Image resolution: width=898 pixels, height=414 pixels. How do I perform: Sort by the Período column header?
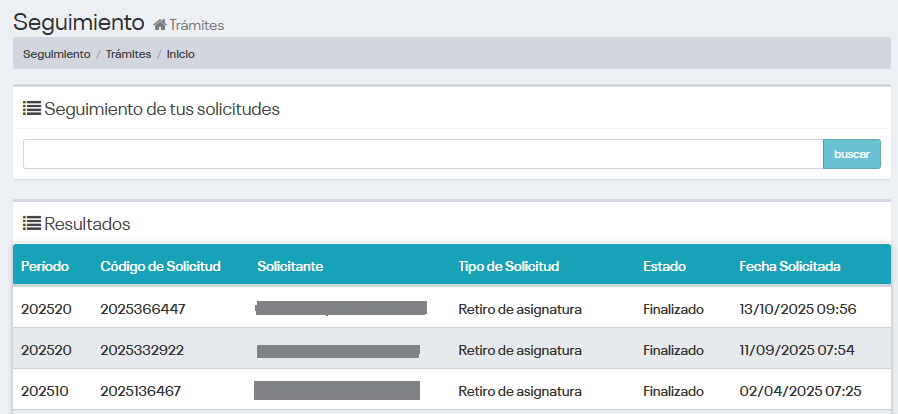pyautogui.click(x=45, y=266)
